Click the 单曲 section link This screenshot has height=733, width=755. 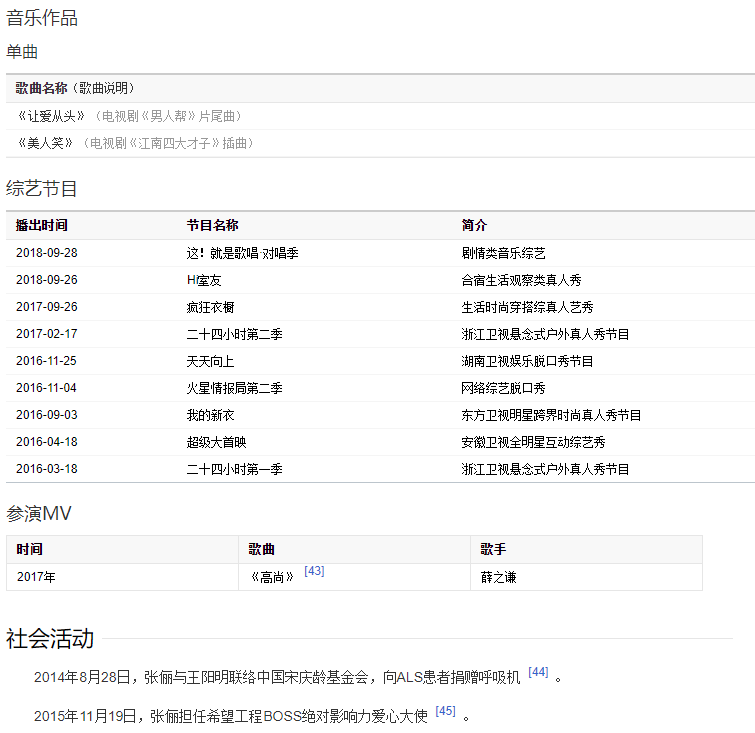click(22, 52)
